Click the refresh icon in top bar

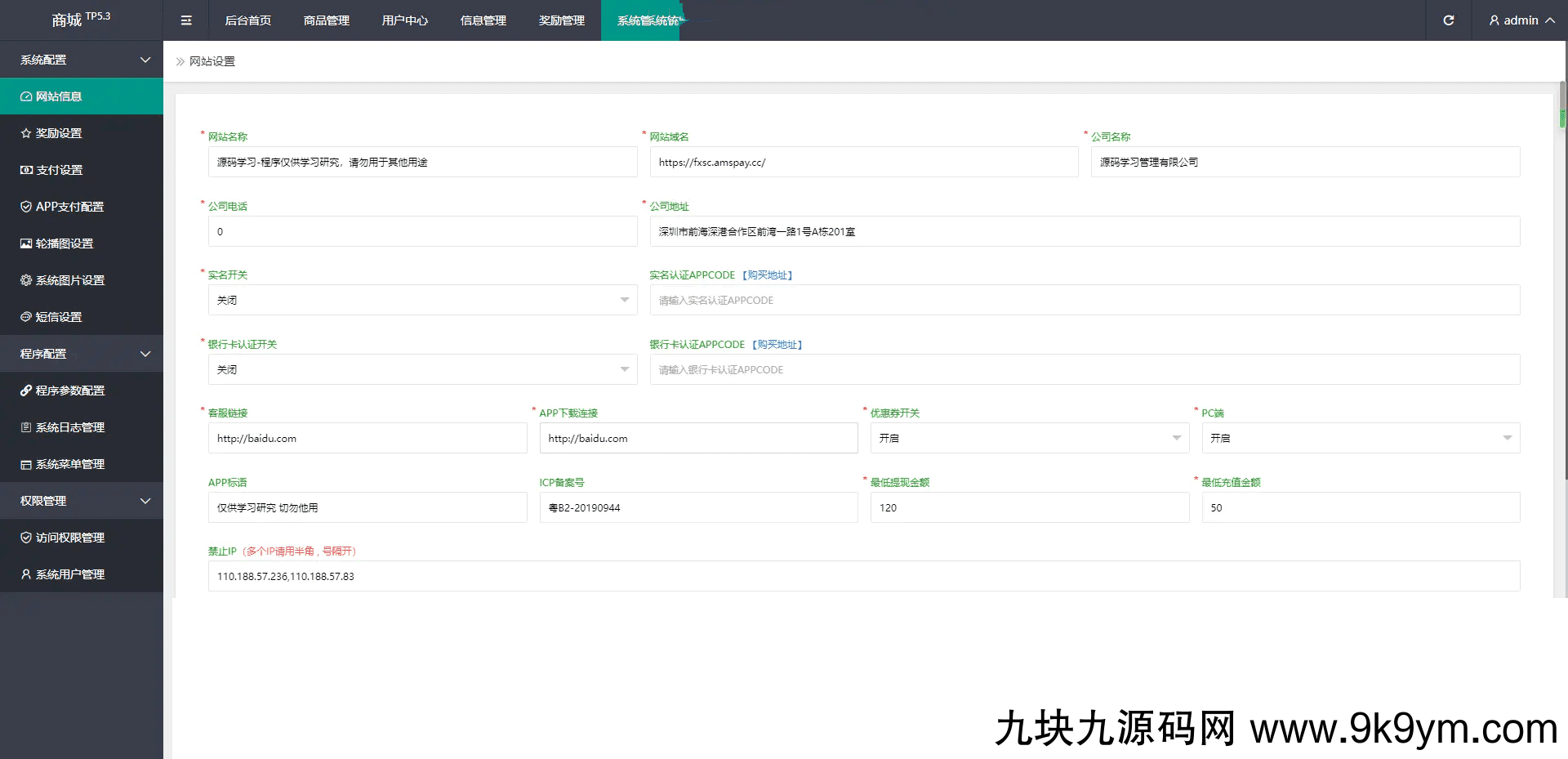tap(1449, 20)
